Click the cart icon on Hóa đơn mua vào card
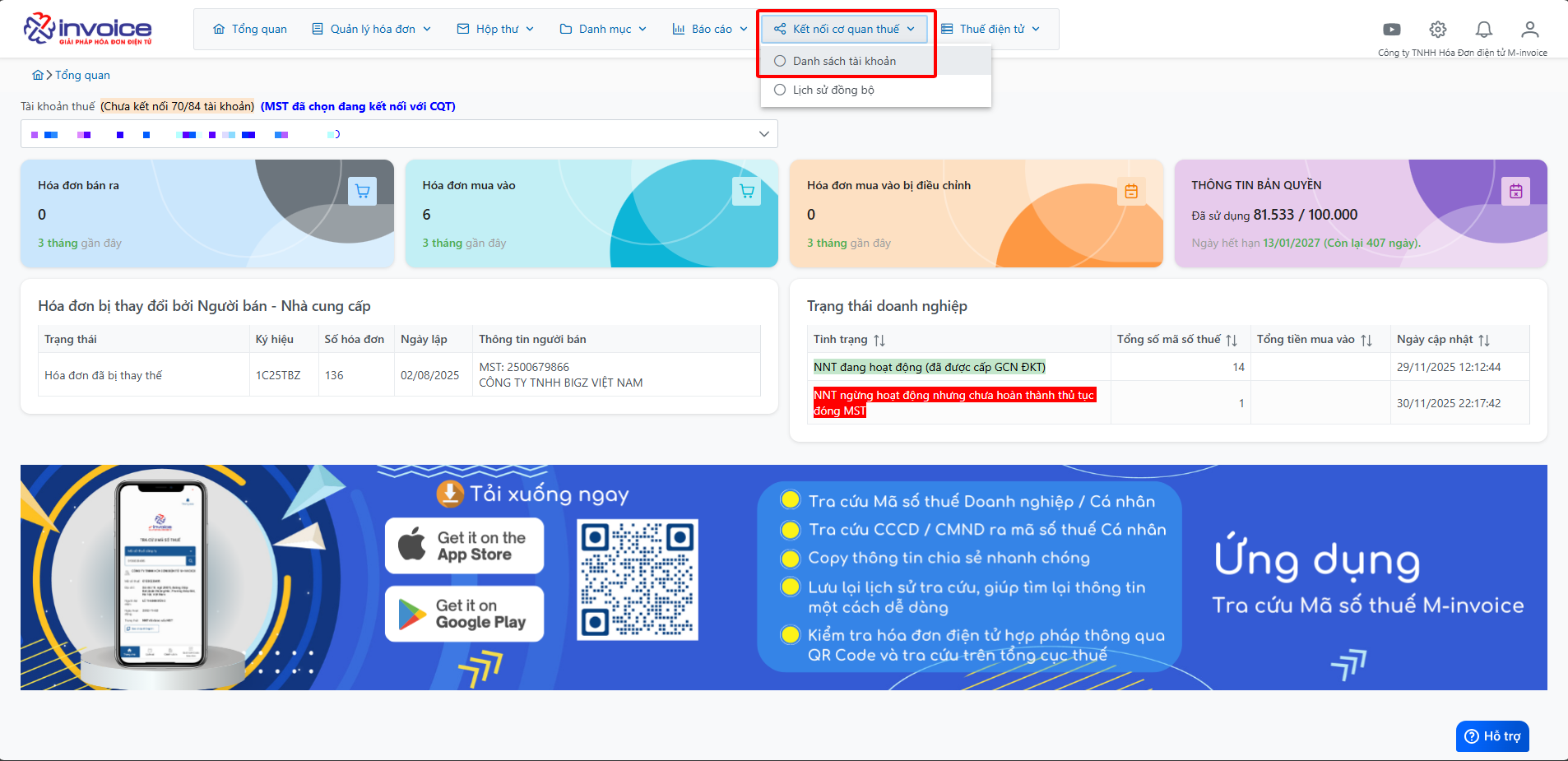Image resolution: width=1568 pixels, height=761 pixels. click(x=746, y=191)
